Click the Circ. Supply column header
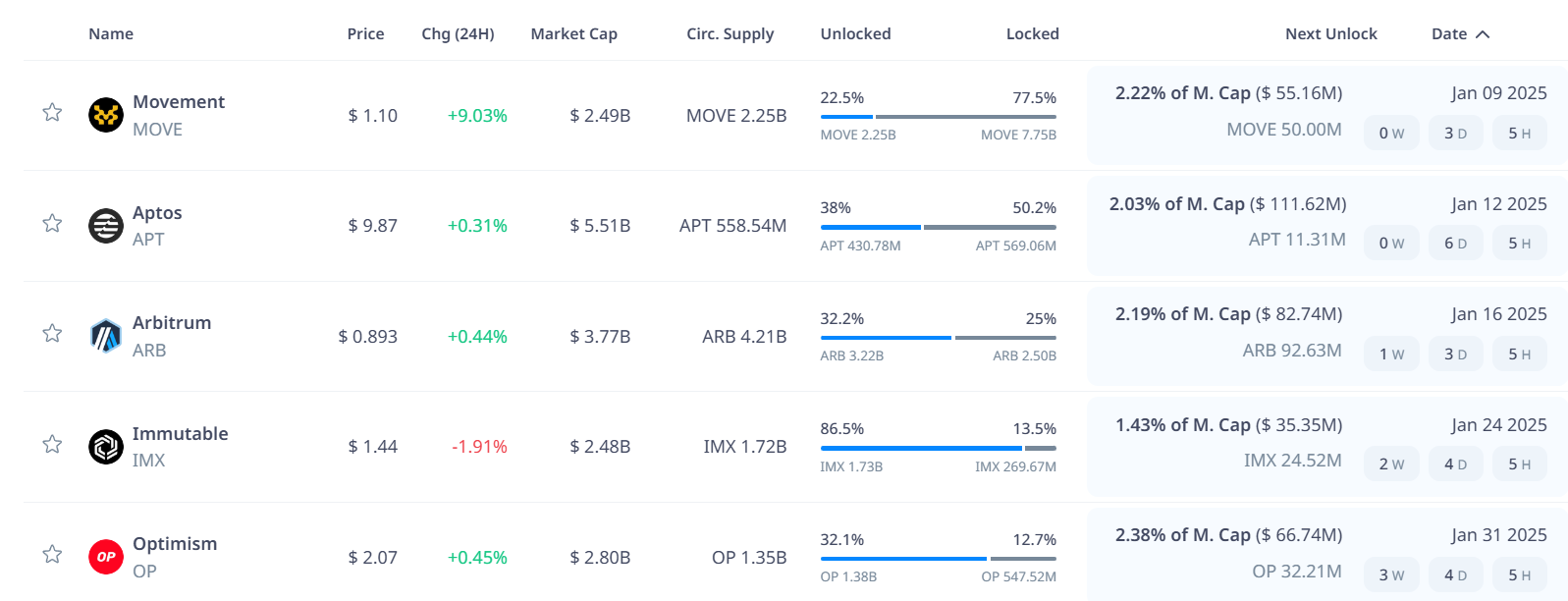Screen dimensions: 1568x601 coord(730,34)
